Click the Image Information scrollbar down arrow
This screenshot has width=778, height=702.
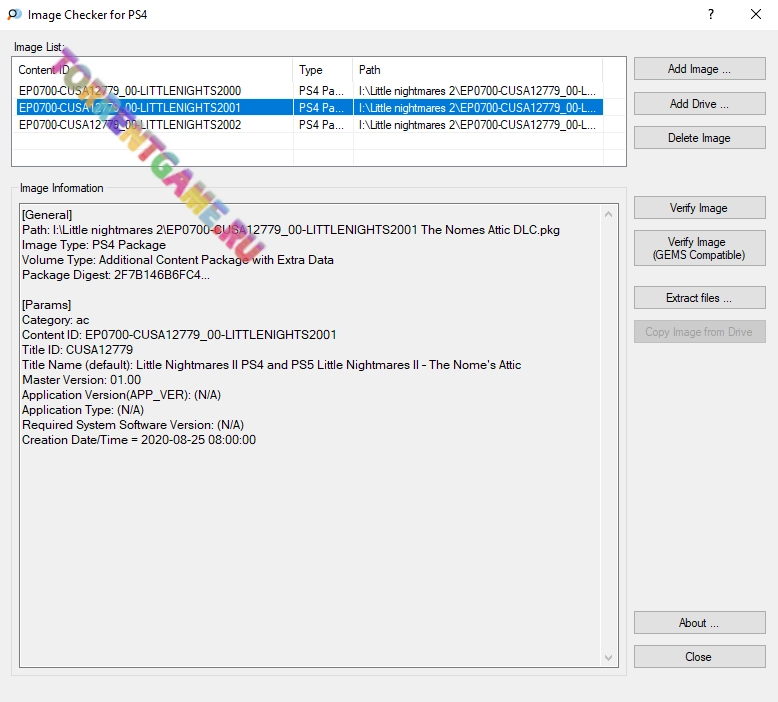click(x=608, y=657)
